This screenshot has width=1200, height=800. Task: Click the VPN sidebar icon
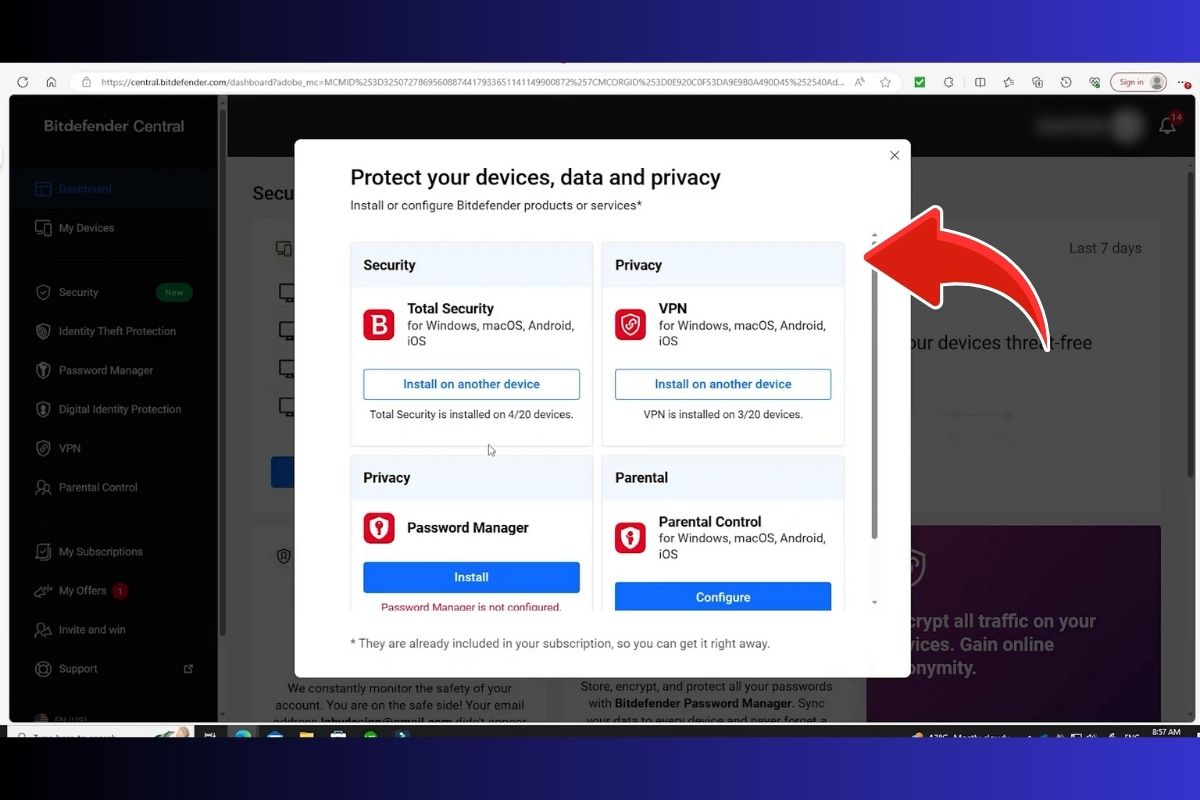43,448
